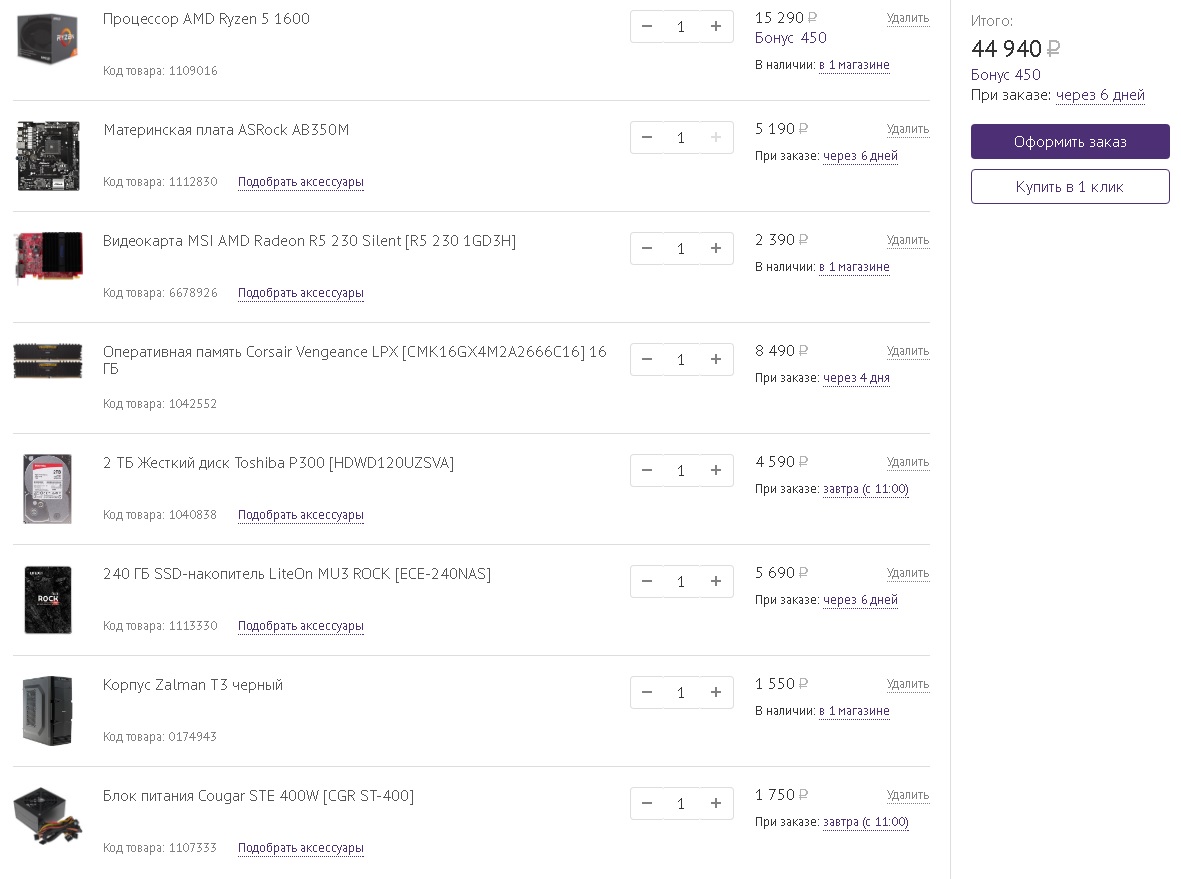Open the MSI Radeon R5 230 thumbnail
The width and height of the screenshot is (1181, 879).
[x=47, y=258]
